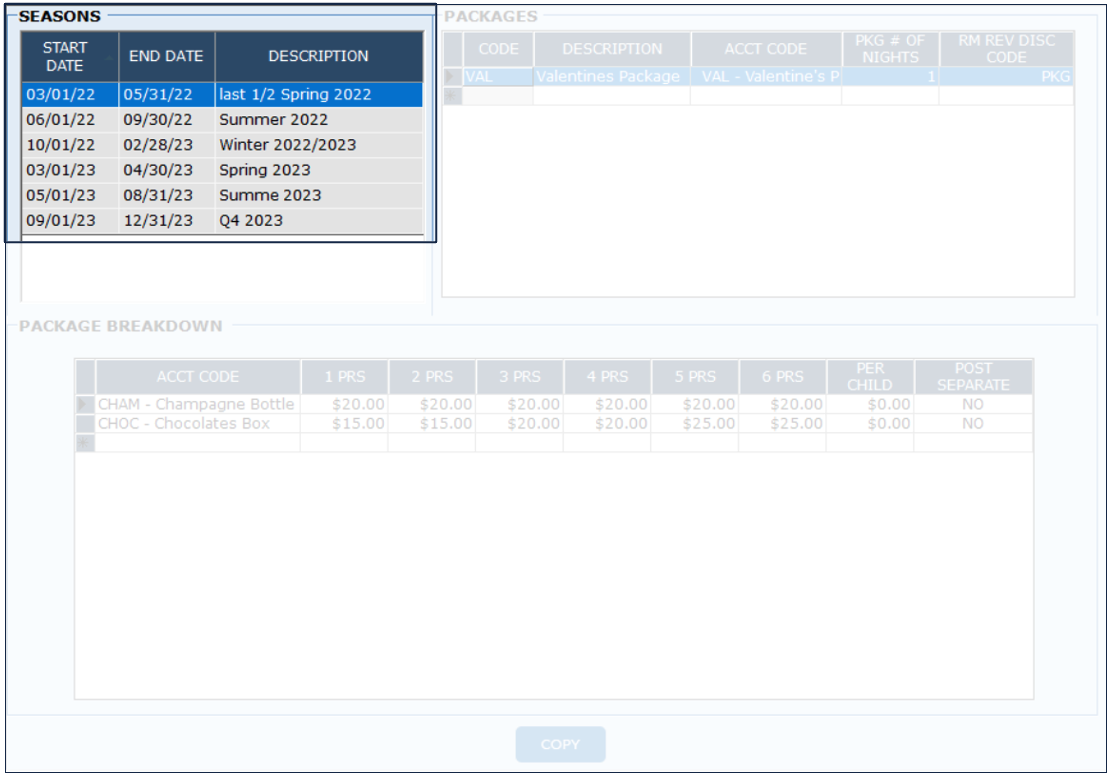This screenshot has width=1111, height=777.
Task: Click the PKG # OF NIGHTS header
Action: (x=890, y=49)
